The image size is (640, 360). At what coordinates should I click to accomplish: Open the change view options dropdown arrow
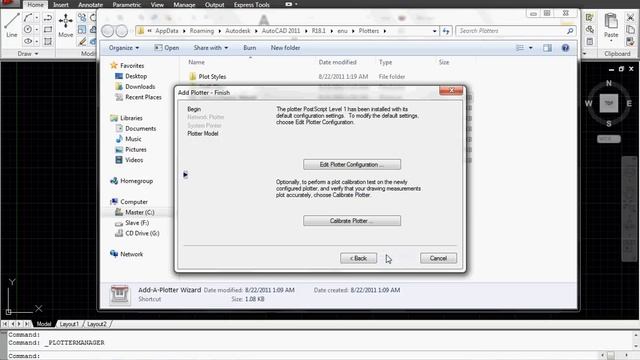(x=531, y=48)
